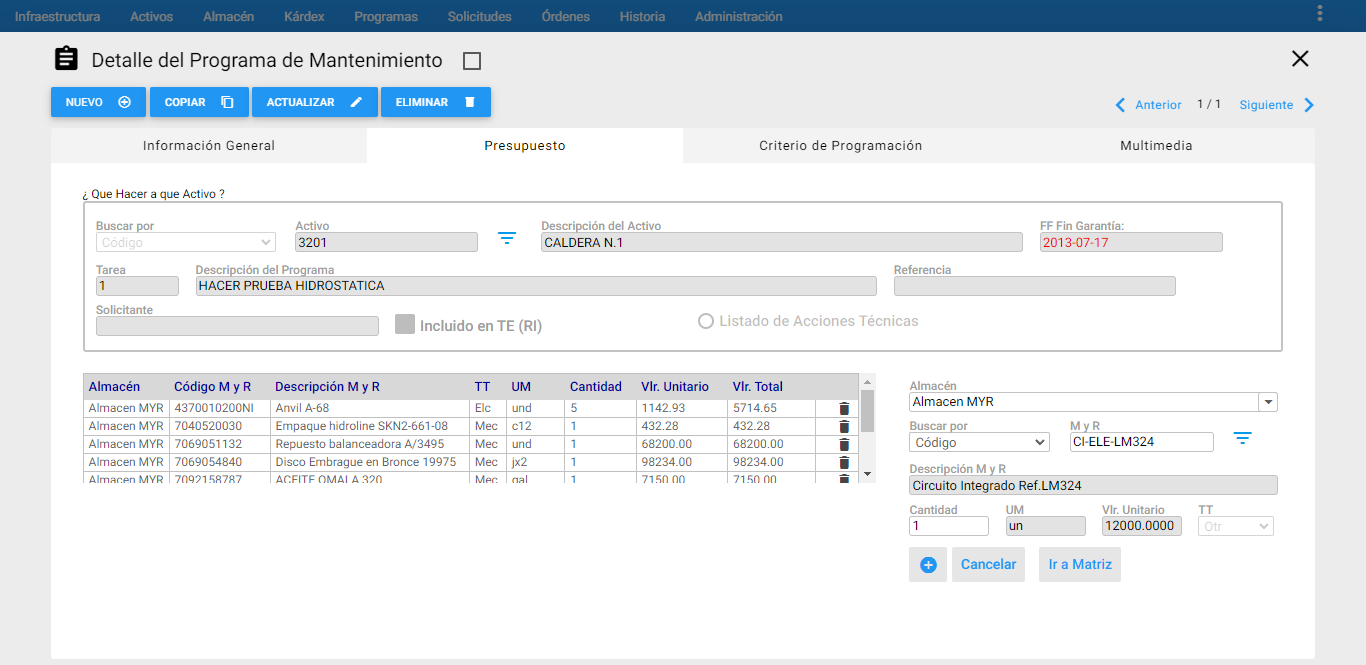Toggle the Incluido en TE (RI) checkbox

tap(405, 324)
